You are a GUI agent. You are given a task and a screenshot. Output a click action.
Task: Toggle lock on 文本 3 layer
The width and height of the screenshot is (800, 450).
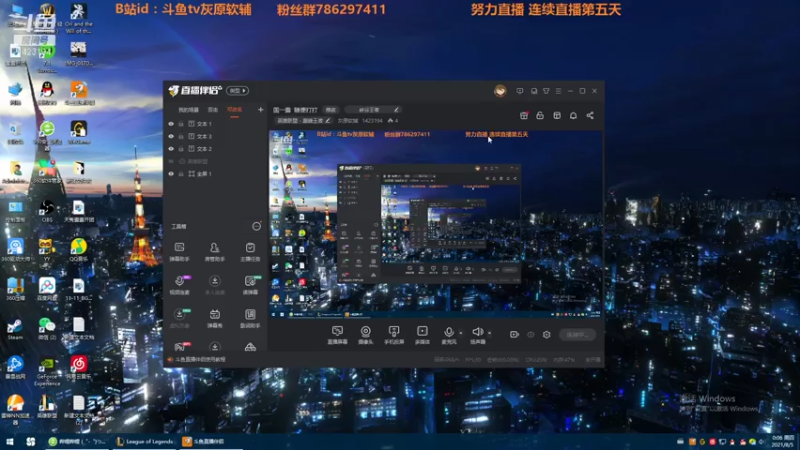181,136
